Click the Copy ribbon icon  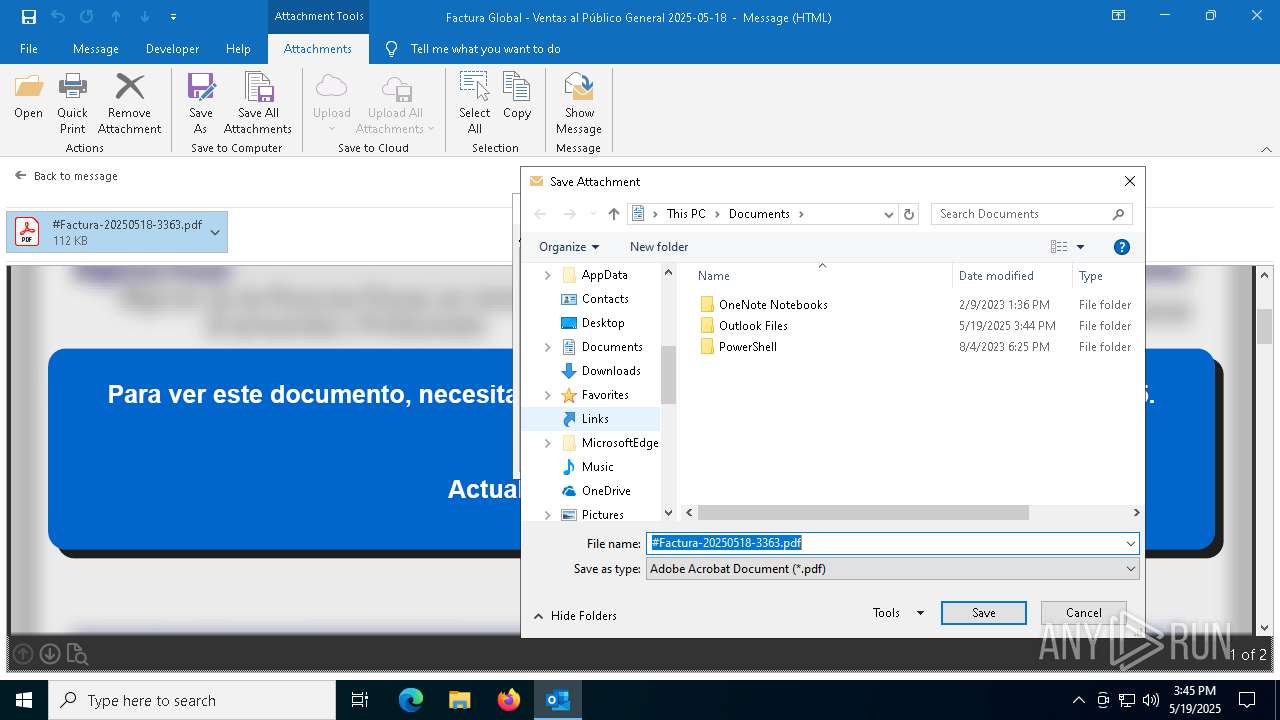point(517,97)
